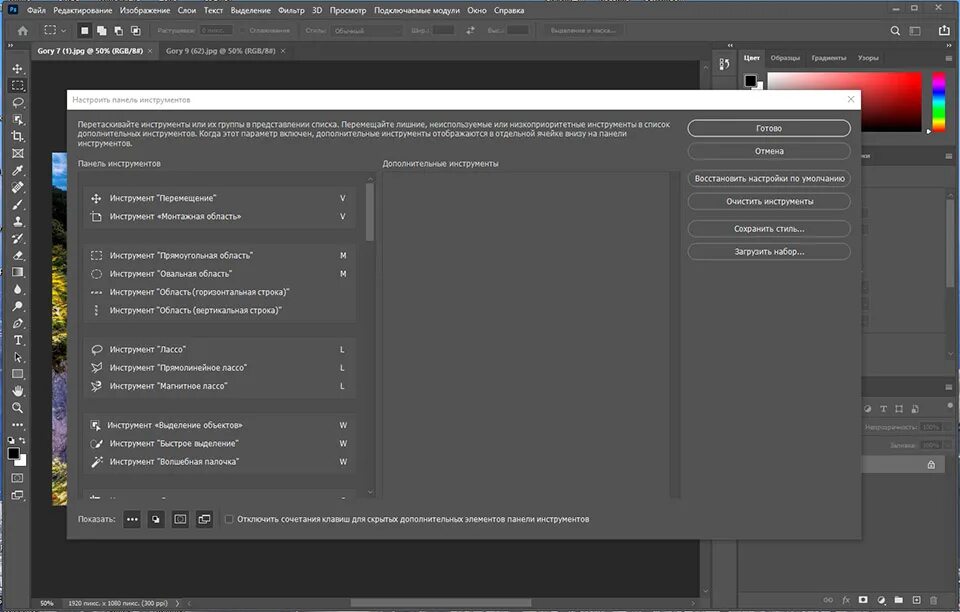Choose the Zoom magnifier tool
The image size is (960, 612).
(18, 408)
